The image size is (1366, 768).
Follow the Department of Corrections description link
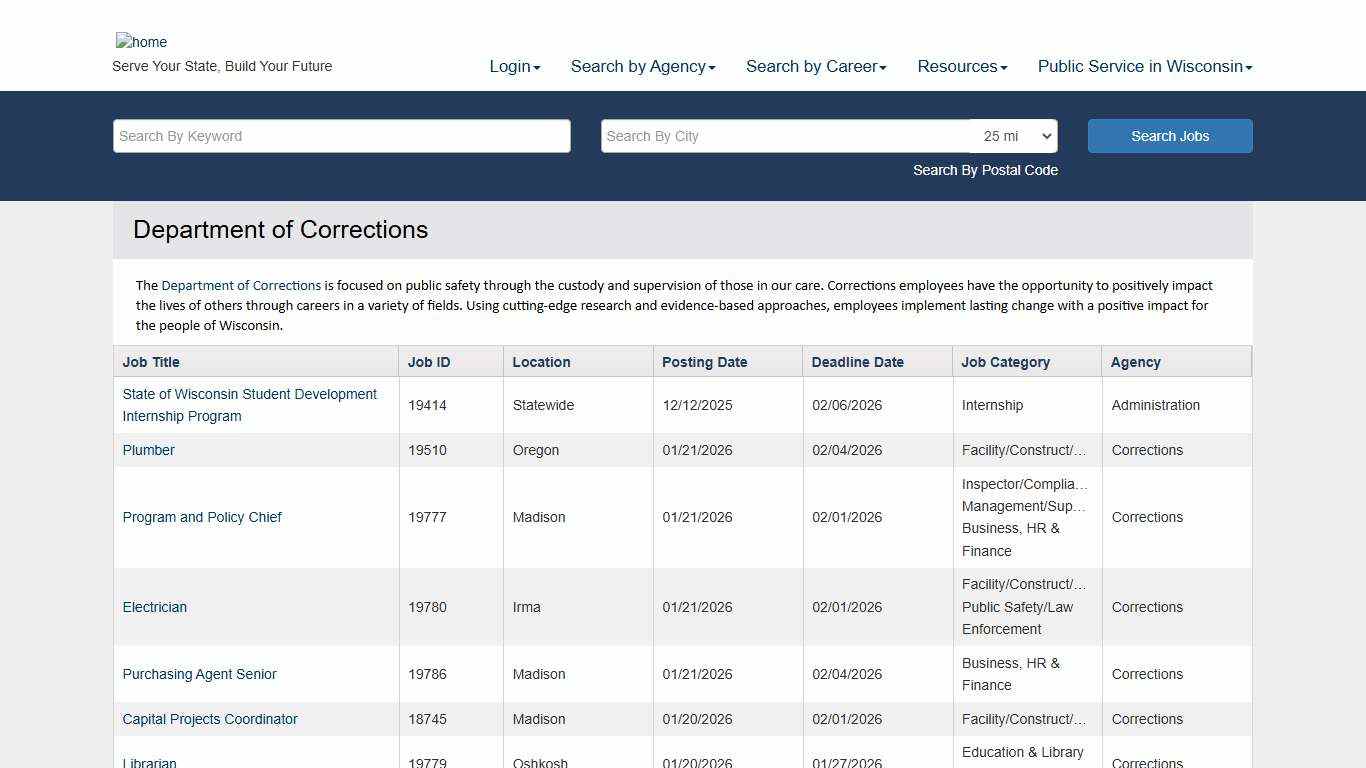(241, 285)
